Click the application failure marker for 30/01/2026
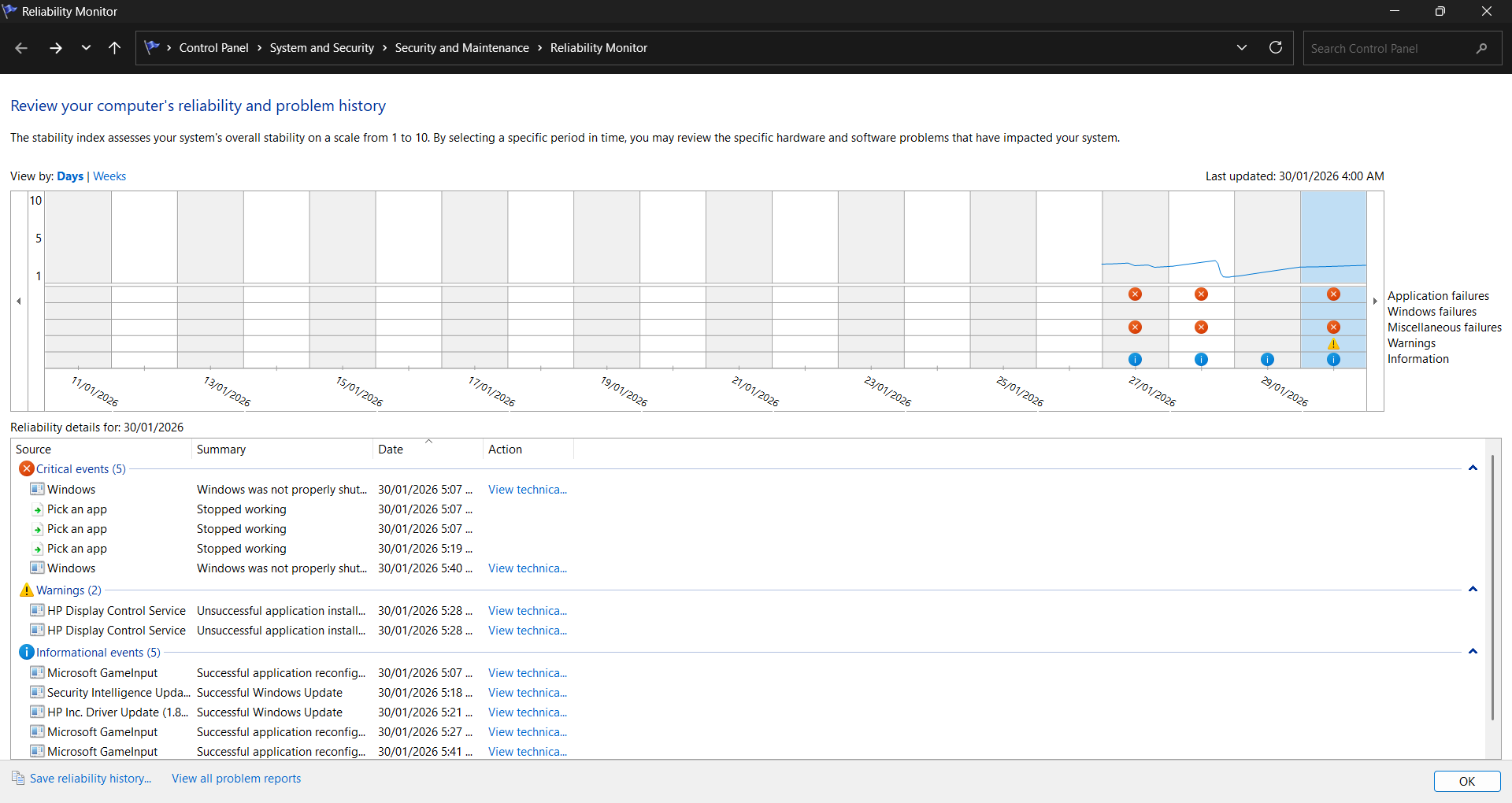Image resolution: width=1512 pixels, height=803 pixels. coord(1333,294)
